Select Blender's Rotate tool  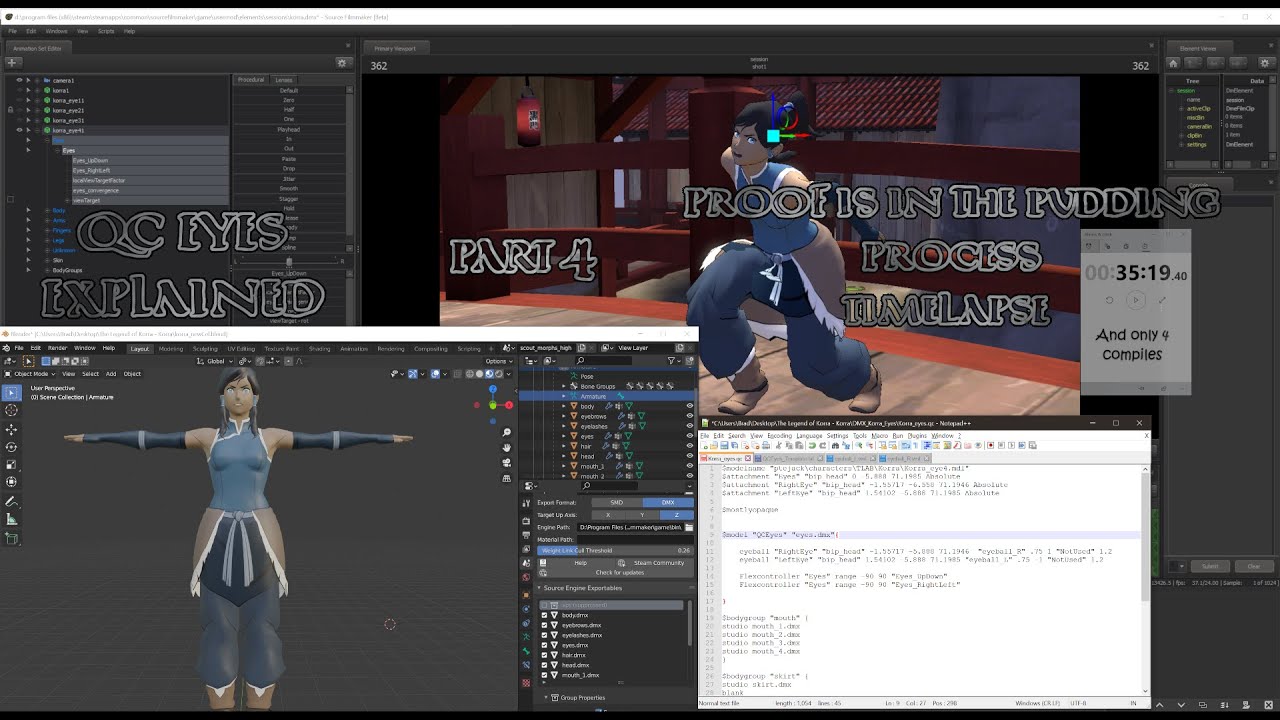pos(11,447)
